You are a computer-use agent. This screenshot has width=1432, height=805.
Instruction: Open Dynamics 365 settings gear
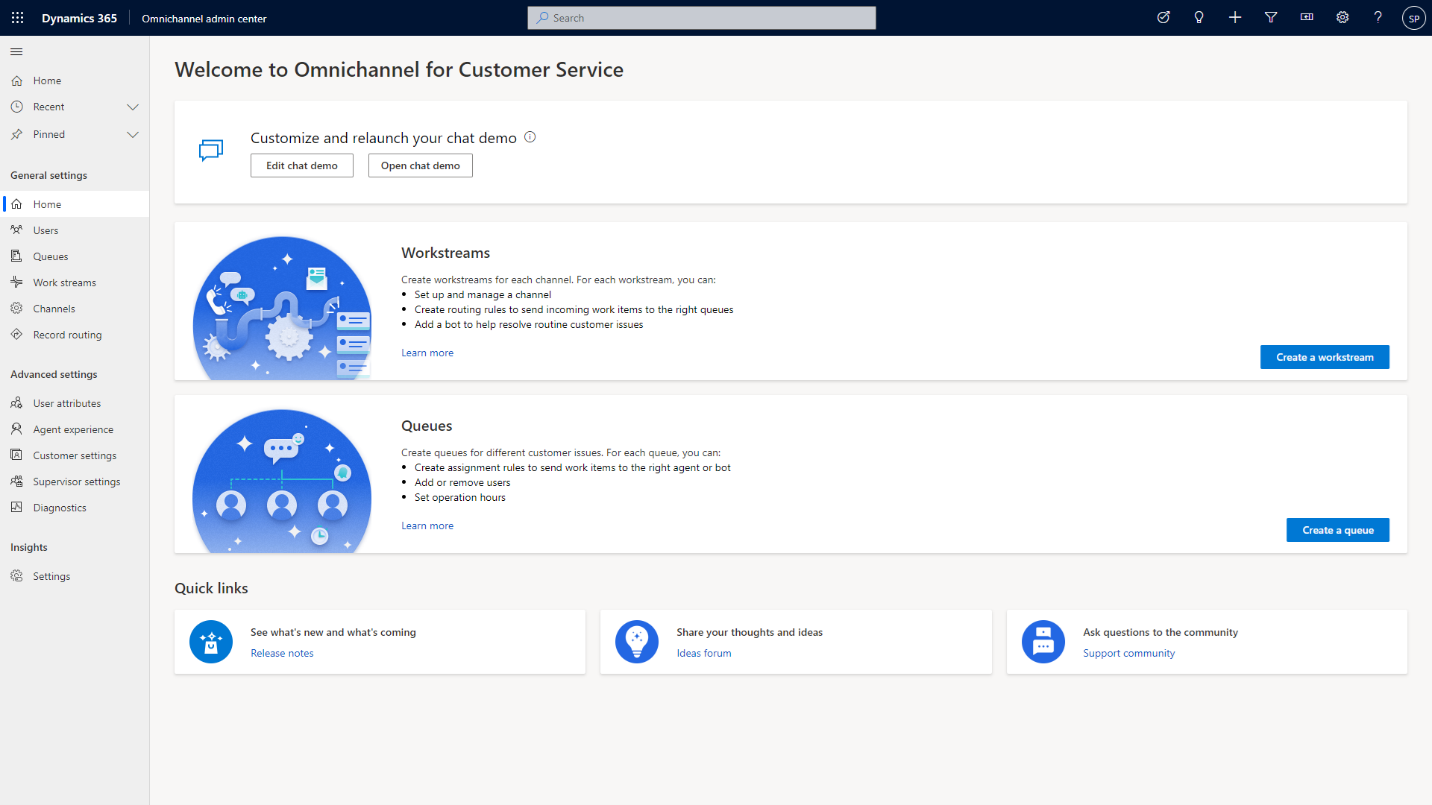pos(1342,17)
